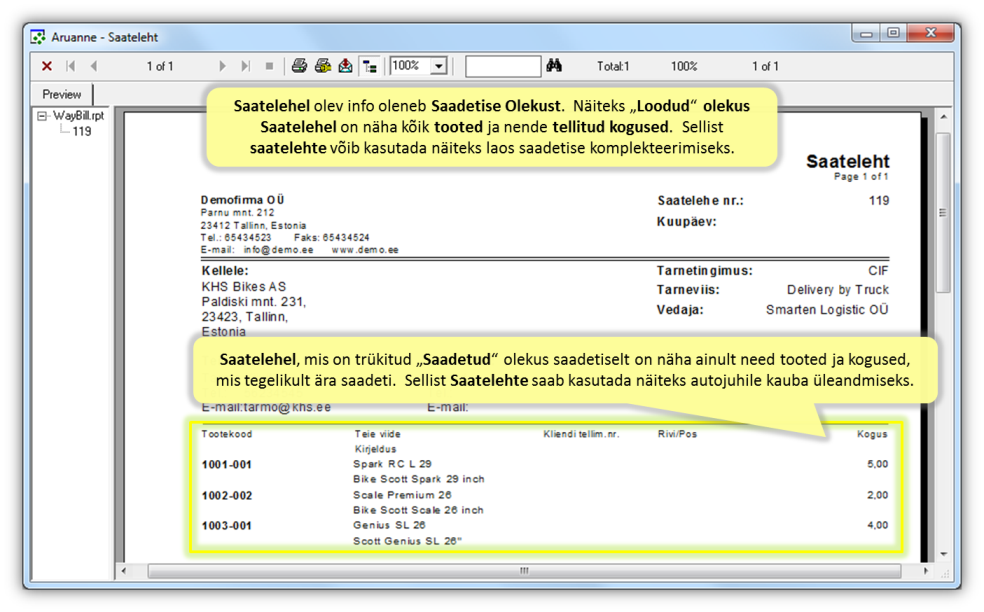Screen dimensions: 984x612
Task: Click the quantity 4,00
Action: click(877, 525)
